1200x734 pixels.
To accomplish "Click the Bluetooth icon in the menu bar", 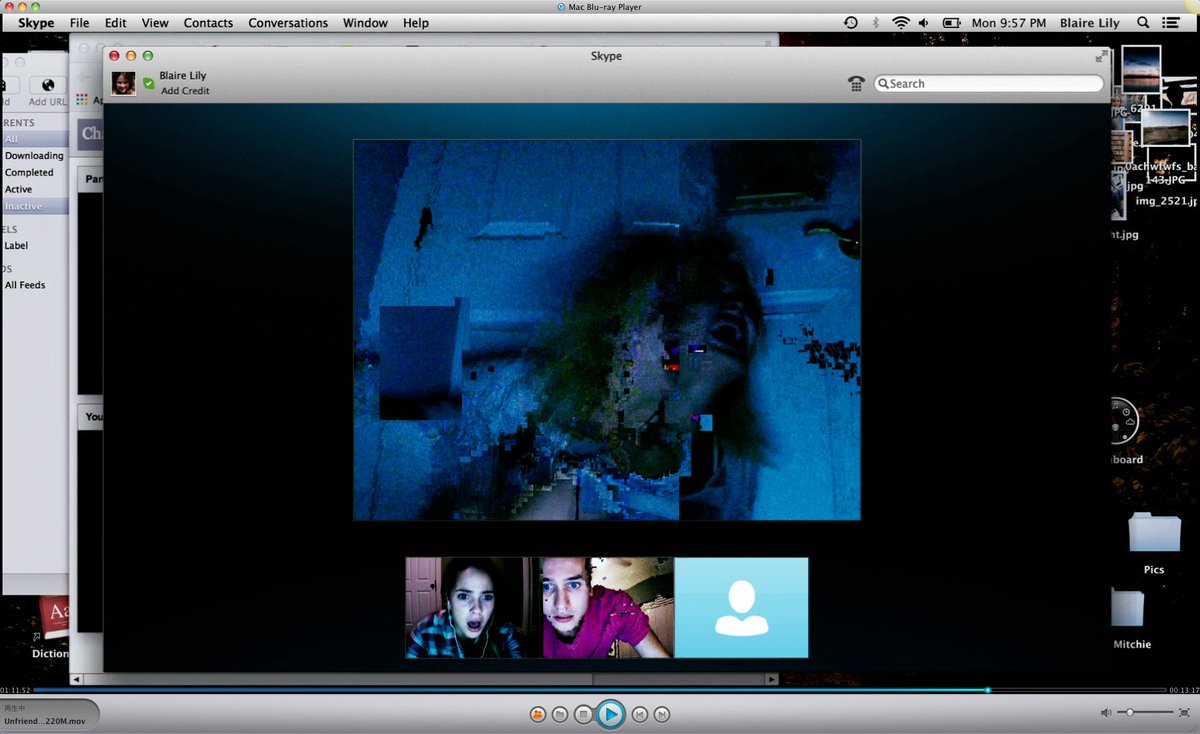I will click(x=876, y=23).
